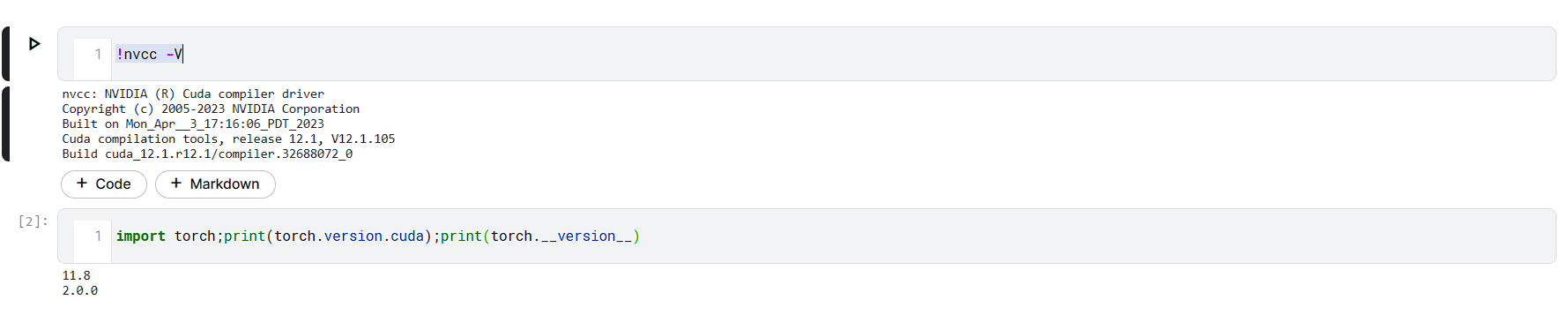
Task: Click the plus icon inside Code button
Action: click(82, 183)
